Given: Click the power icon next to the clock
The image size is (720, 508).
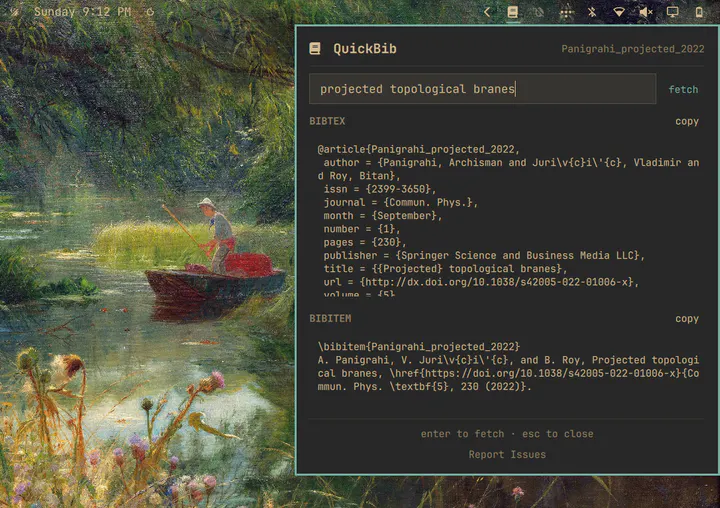Looking at the screenshot, I should click(x=150, y=12).
